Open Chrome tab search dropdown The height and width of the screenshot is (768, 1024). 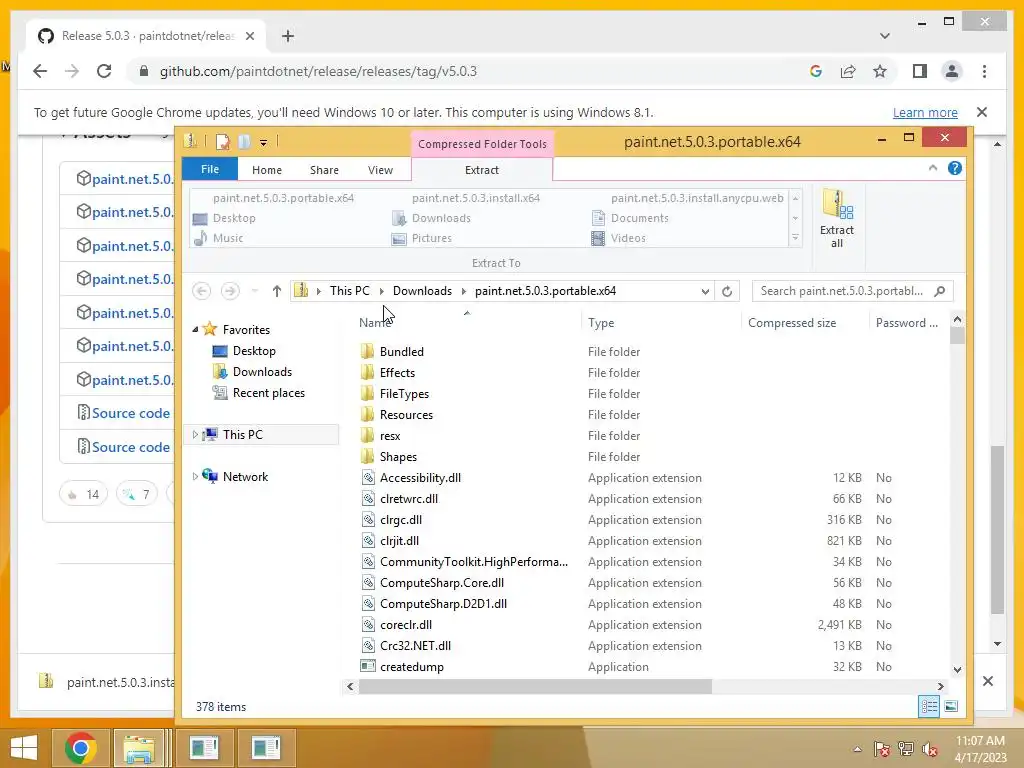pos(884,36)
